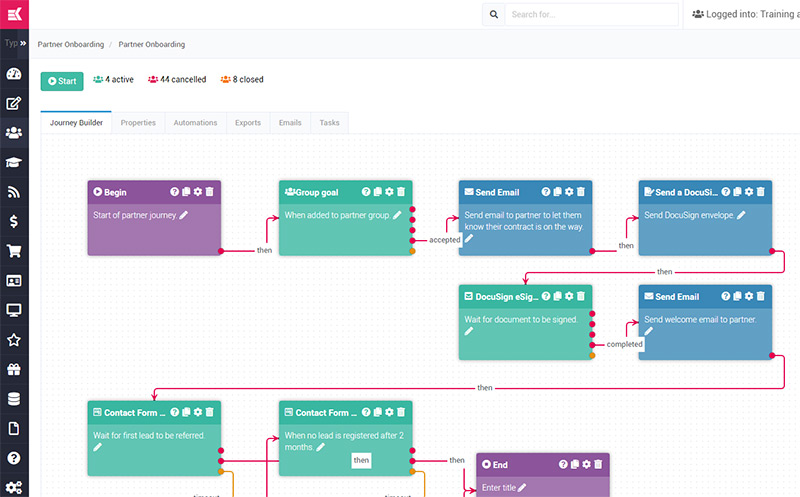Open help on first Contact Form node

tap(174, 412)
